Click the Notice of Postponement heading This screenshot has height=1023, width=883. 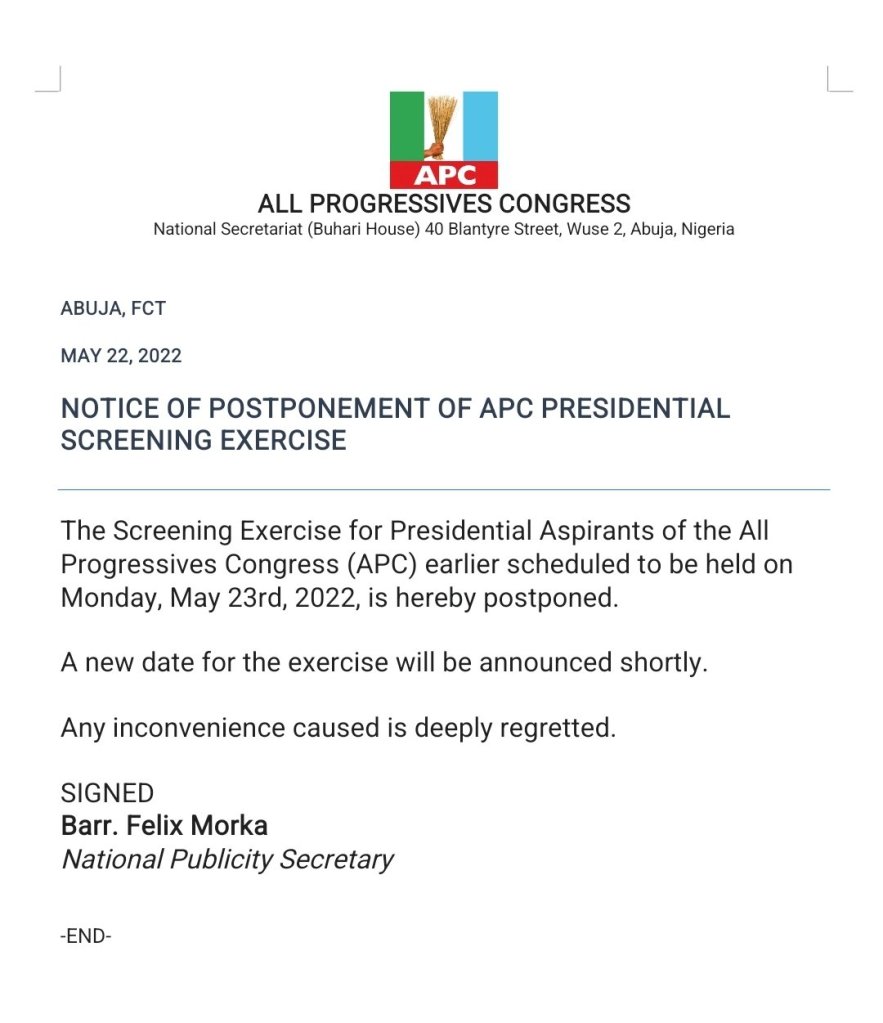(x=395, y=424)
